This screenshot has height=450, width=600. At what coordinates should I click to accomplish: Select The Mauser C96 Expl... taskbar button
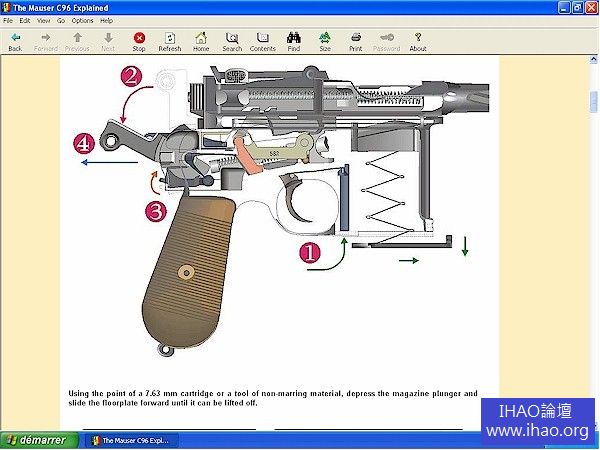(x=131, y=440)
